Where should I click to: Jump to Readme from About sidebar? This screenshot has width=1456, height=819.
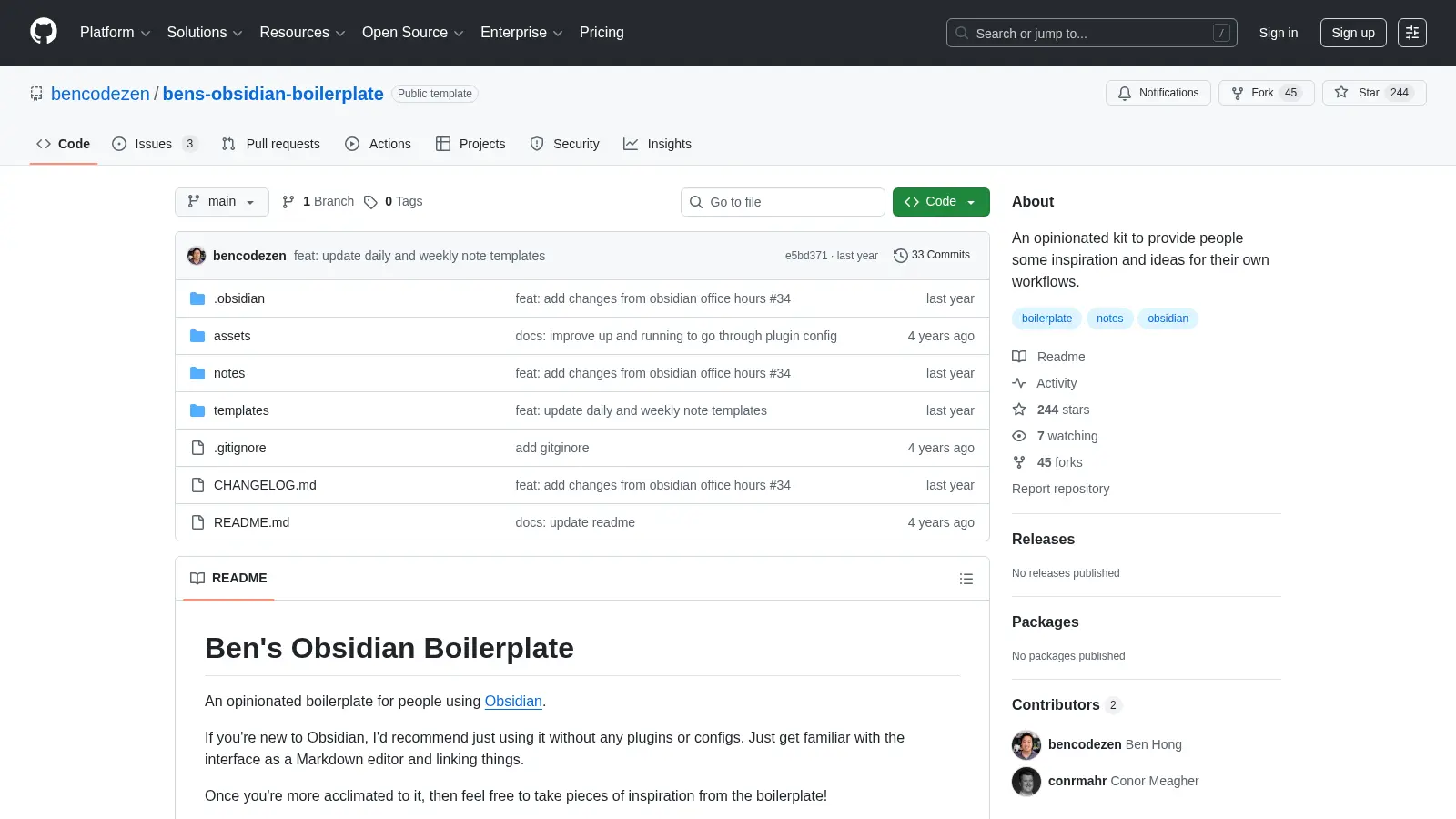(1049, 357)
